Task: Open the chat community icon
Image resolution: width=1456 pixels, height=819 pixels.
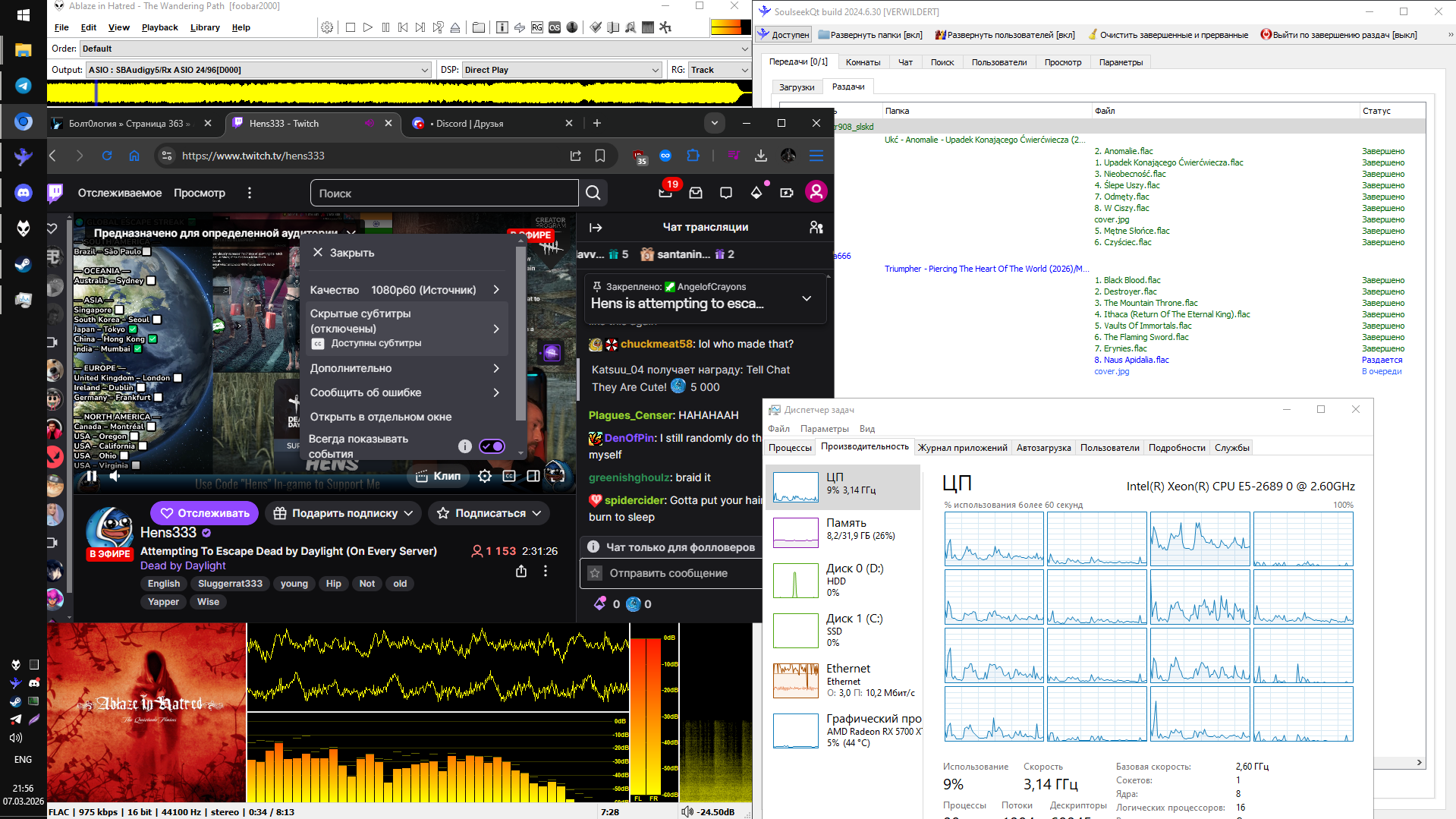Action: (816, 227)
